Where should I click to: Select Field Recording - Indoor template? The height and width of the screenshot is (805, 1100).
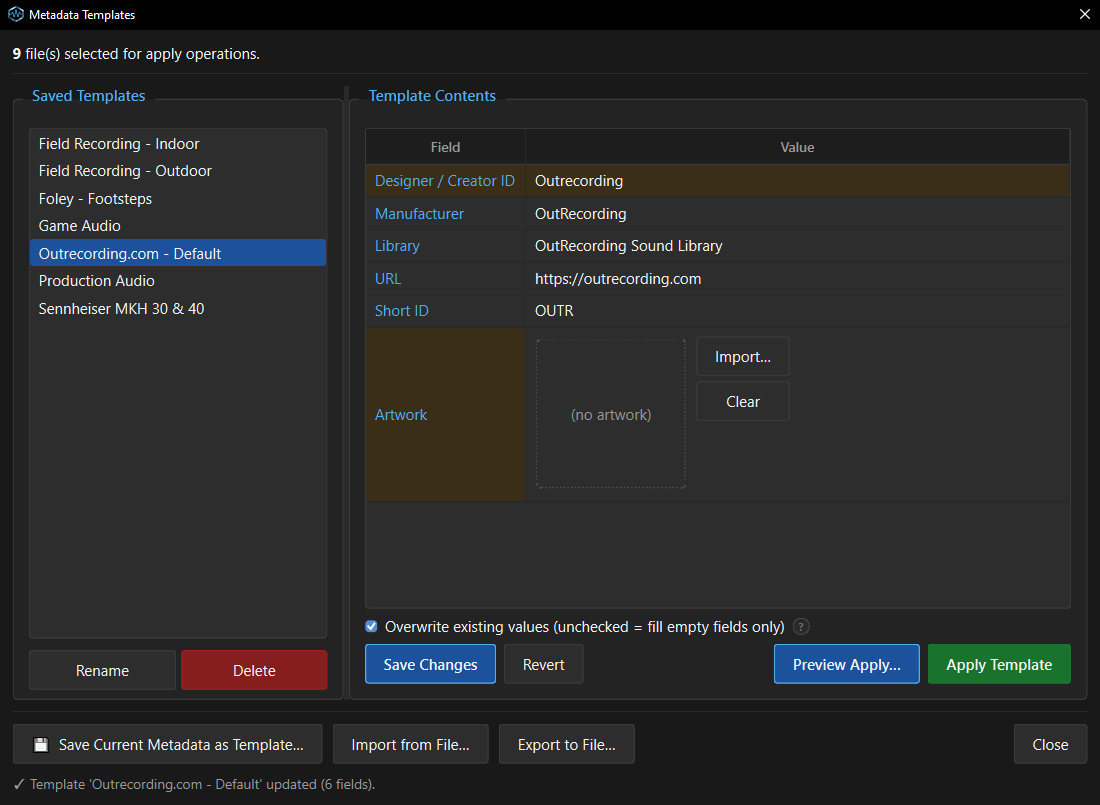tap(178, 144)
